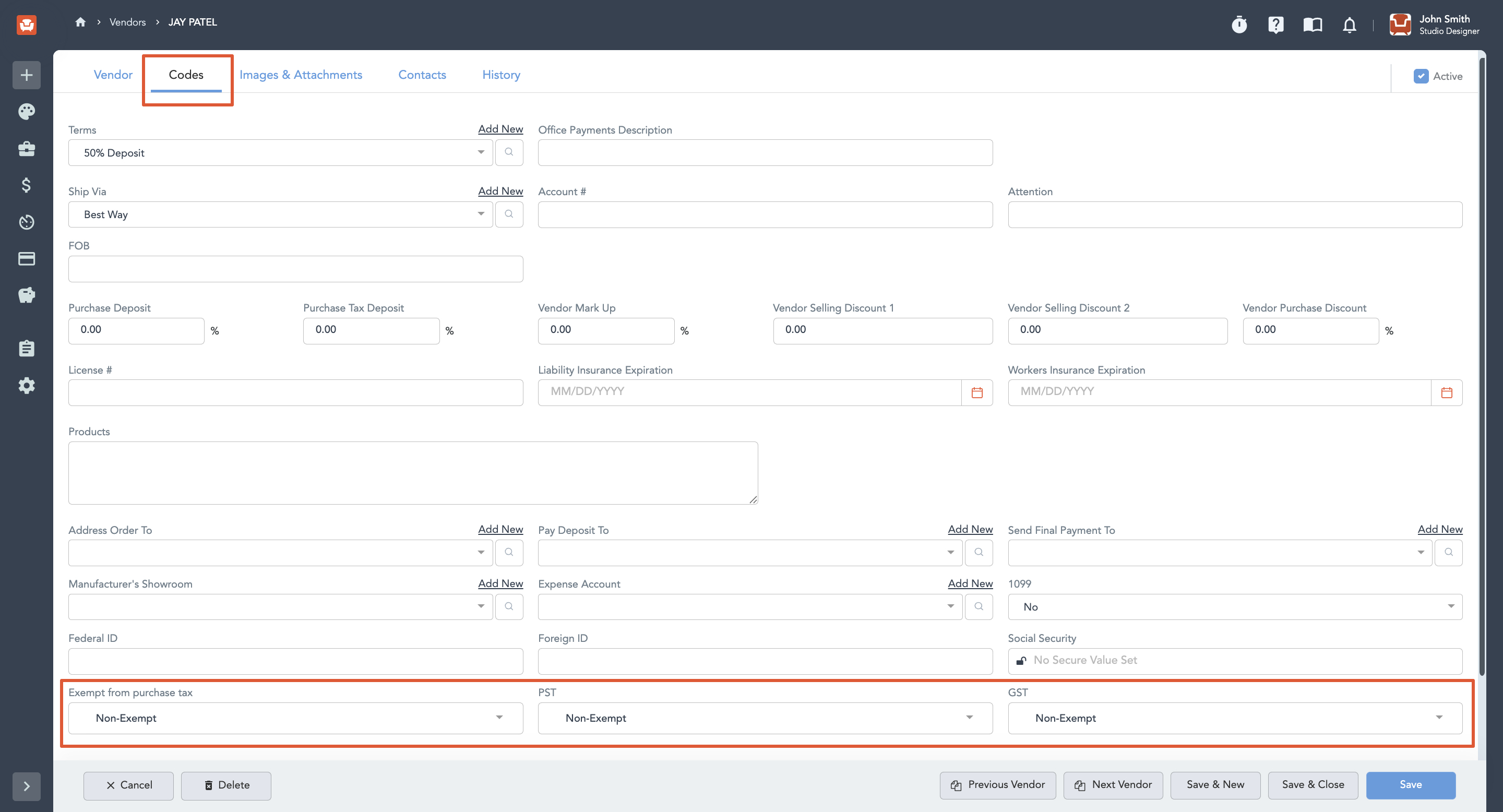Click the Cancel button
The height and width of the screenshot is (812, 1503).
pos(128,785)
